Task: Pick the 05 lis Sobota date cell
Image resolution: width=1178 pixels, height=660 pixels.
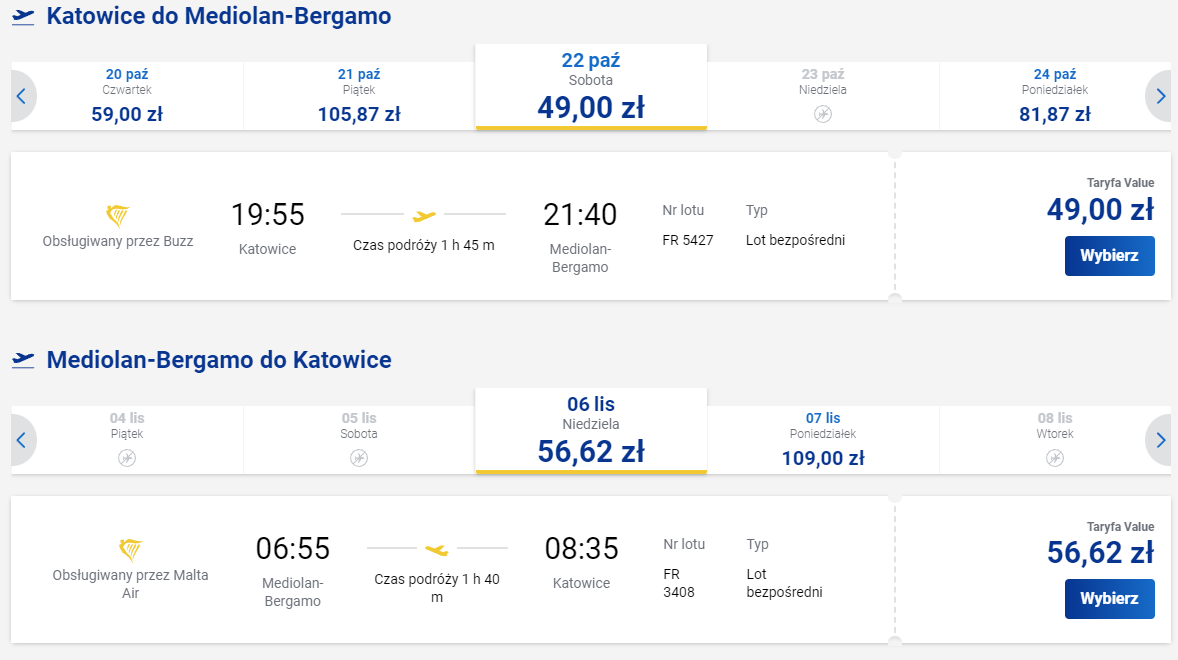Action: click(x=359, y=438)
